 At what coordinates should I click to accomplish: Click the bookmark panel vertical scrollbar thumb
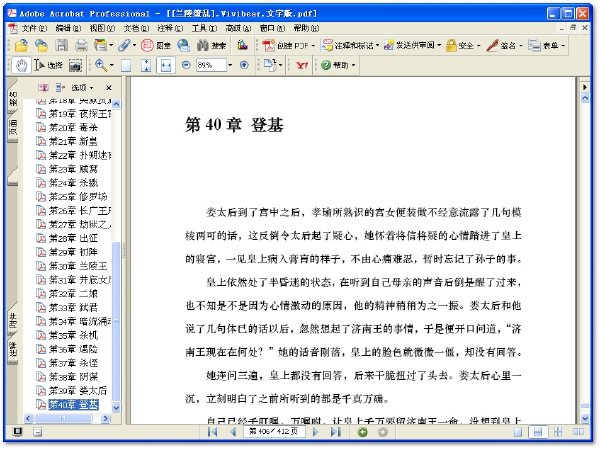(116, 322)
